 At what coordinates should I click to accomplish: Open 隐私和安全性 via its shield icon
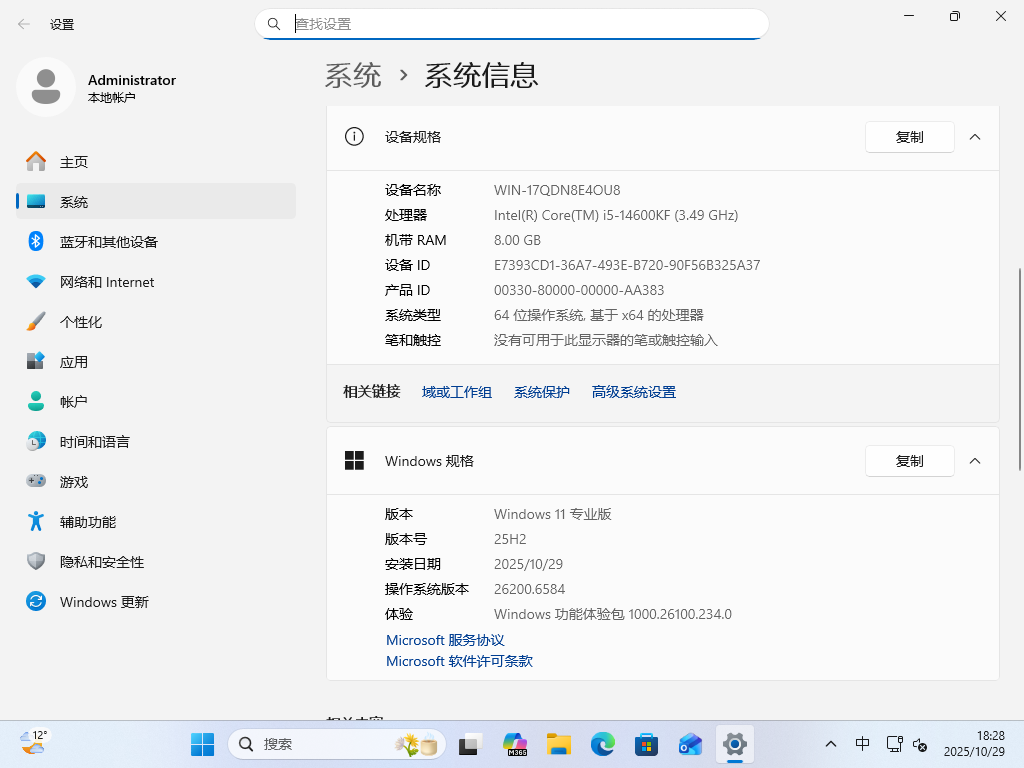click(35, 561)
